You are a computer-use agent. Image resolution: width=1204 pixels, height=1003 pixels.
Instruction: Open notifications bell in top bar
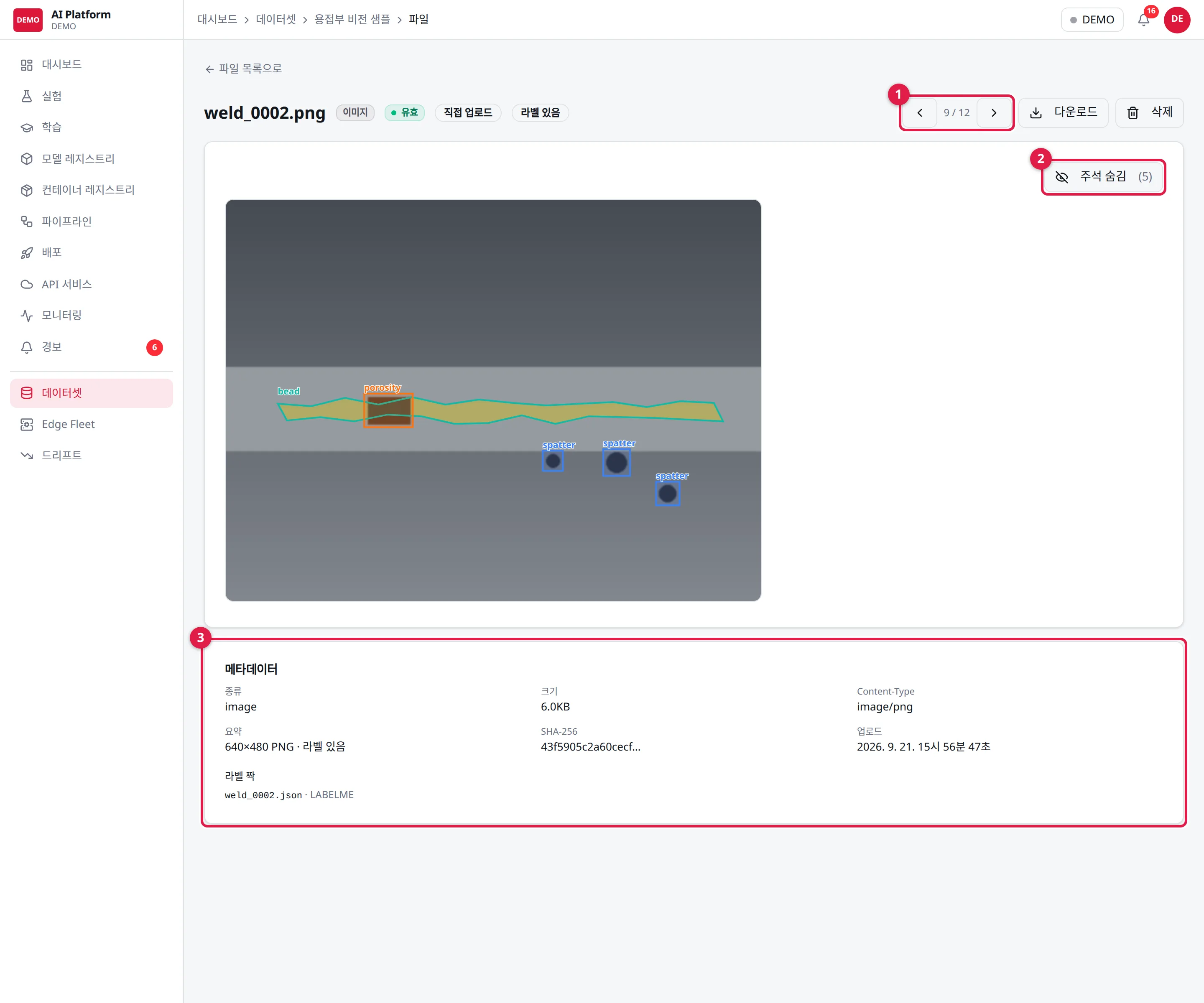[x=1144, y=20]
